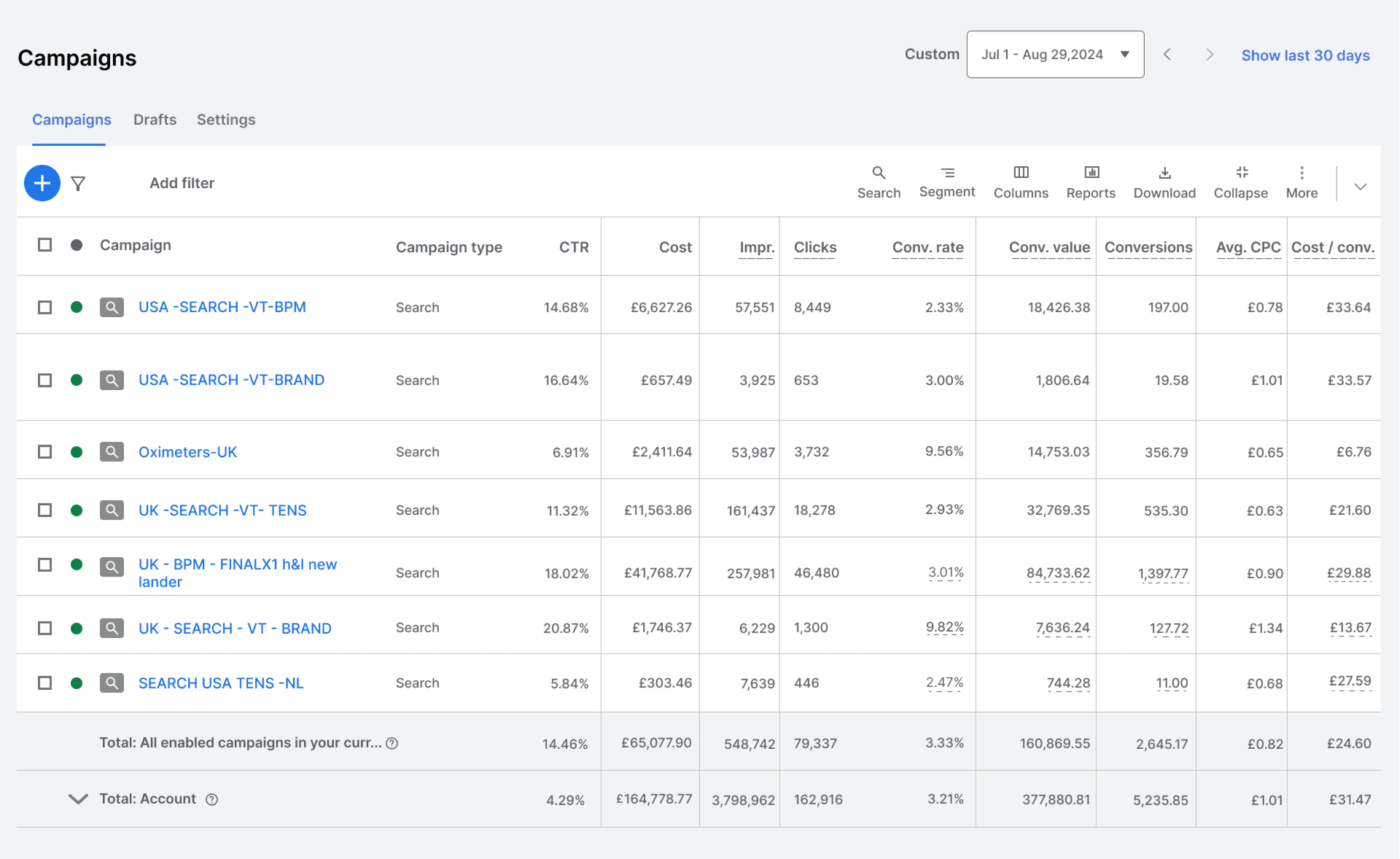Image resolution: width=1400 pixels, height=859 pixels.
Task: Click the 1,397.77 conversions value
Action: (x=1163, y=574)
